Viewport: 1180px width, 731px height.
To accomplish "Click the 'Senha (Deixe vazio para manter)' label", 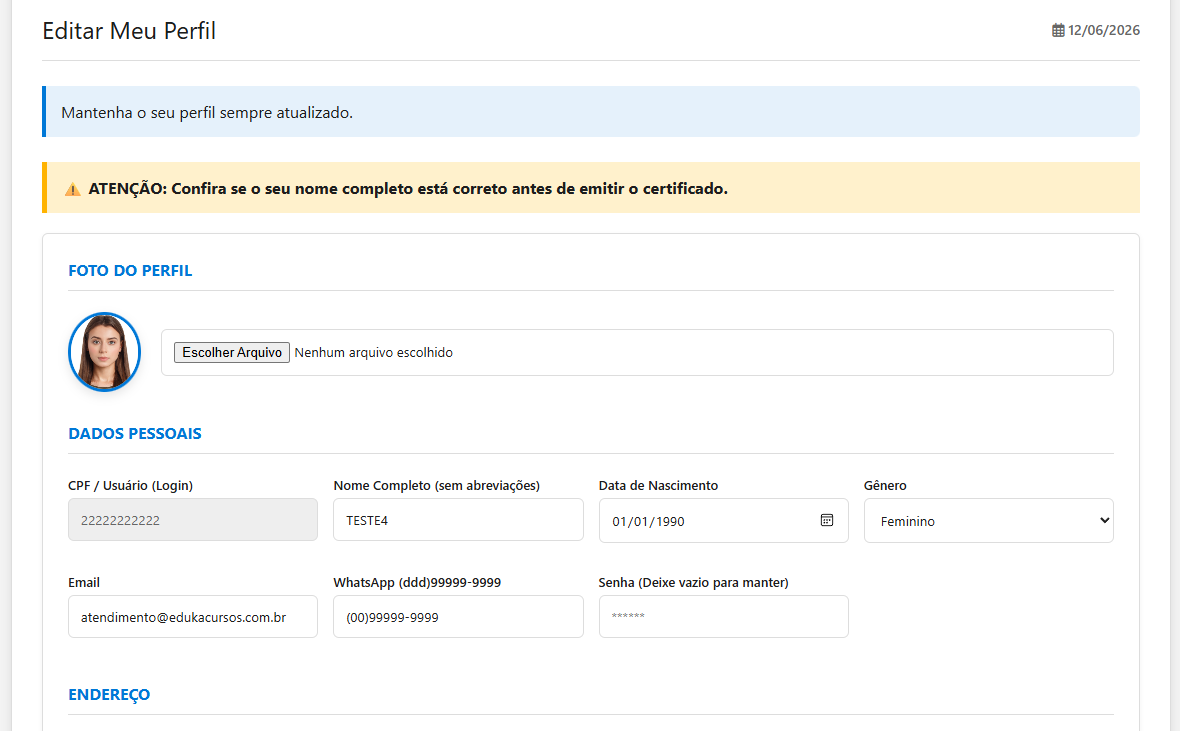I will (693, 583).
